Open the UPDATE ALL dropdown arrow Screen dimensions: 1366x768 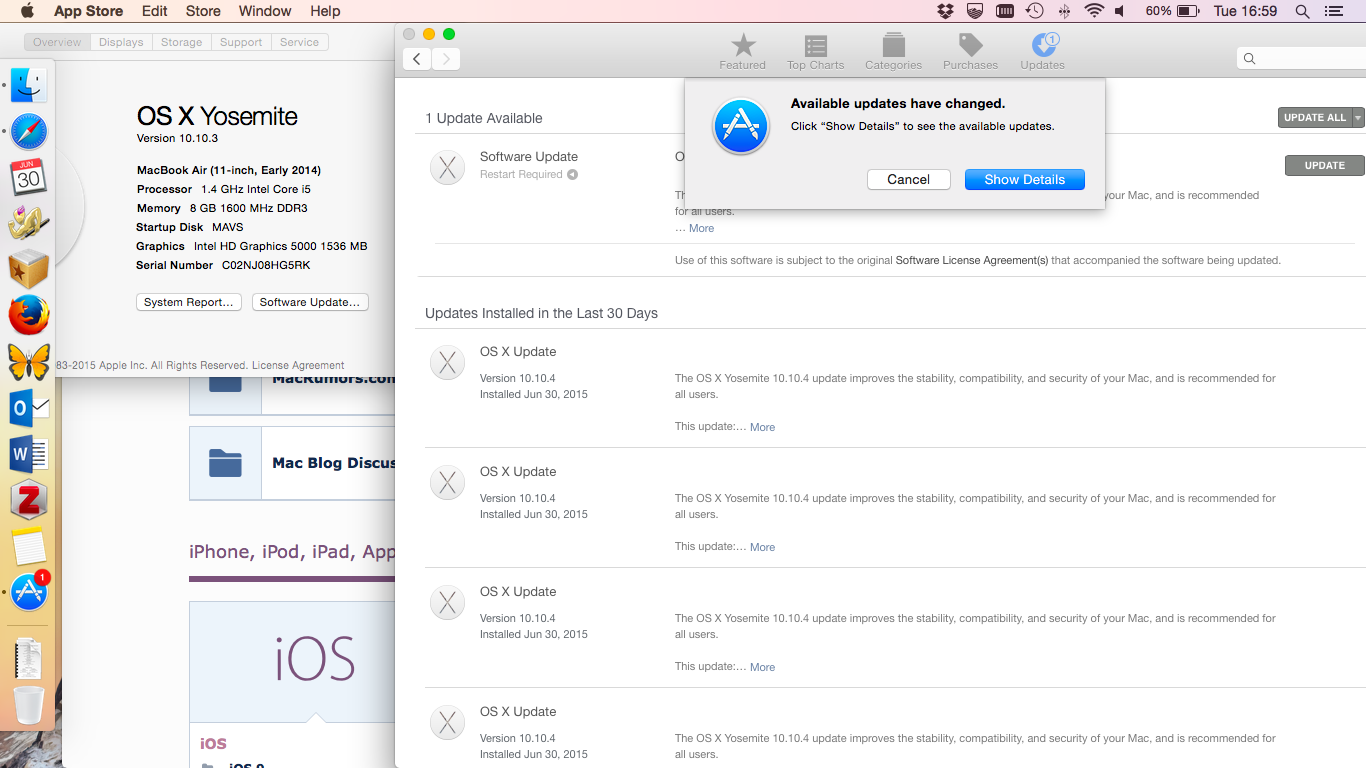point(1358,118)
